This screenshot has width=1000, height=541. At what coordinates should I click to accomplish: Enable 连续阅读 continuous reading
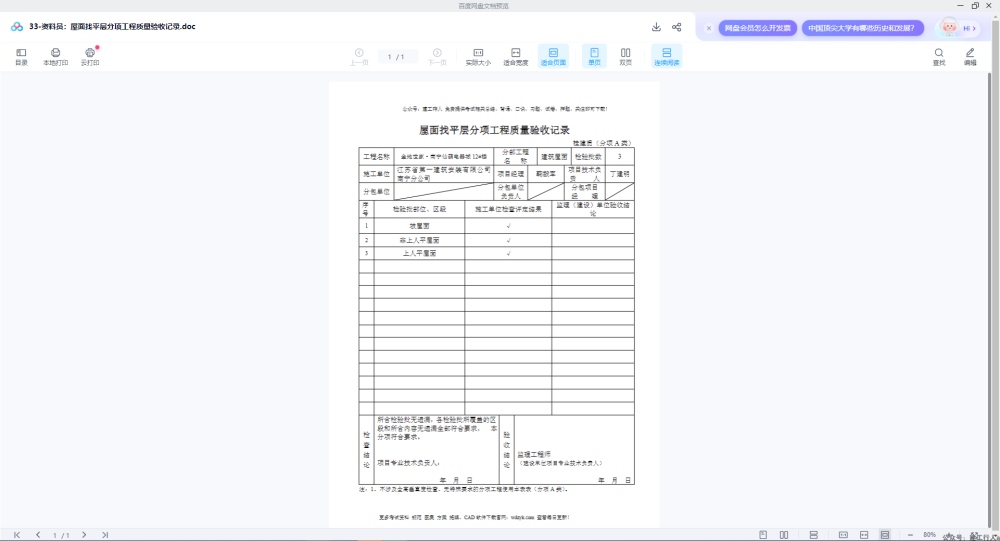coord(666,56)
